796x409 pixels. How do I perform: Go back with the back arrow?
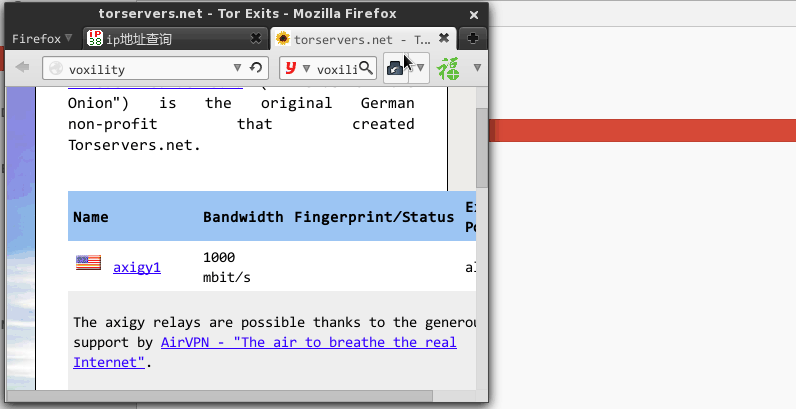coord(22,67)
